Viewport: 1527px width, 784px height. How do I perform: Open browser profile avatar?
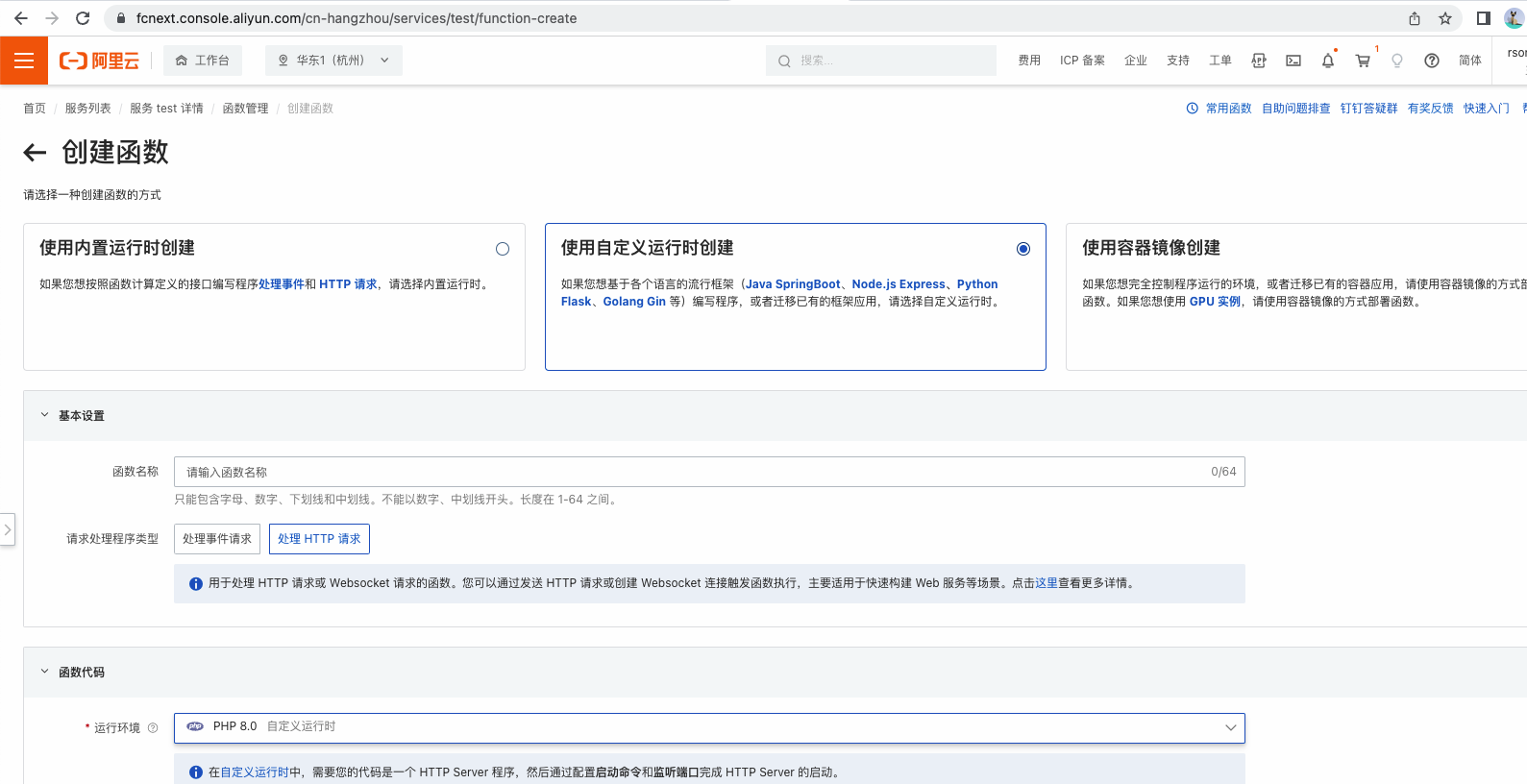tap(1515, 18)
